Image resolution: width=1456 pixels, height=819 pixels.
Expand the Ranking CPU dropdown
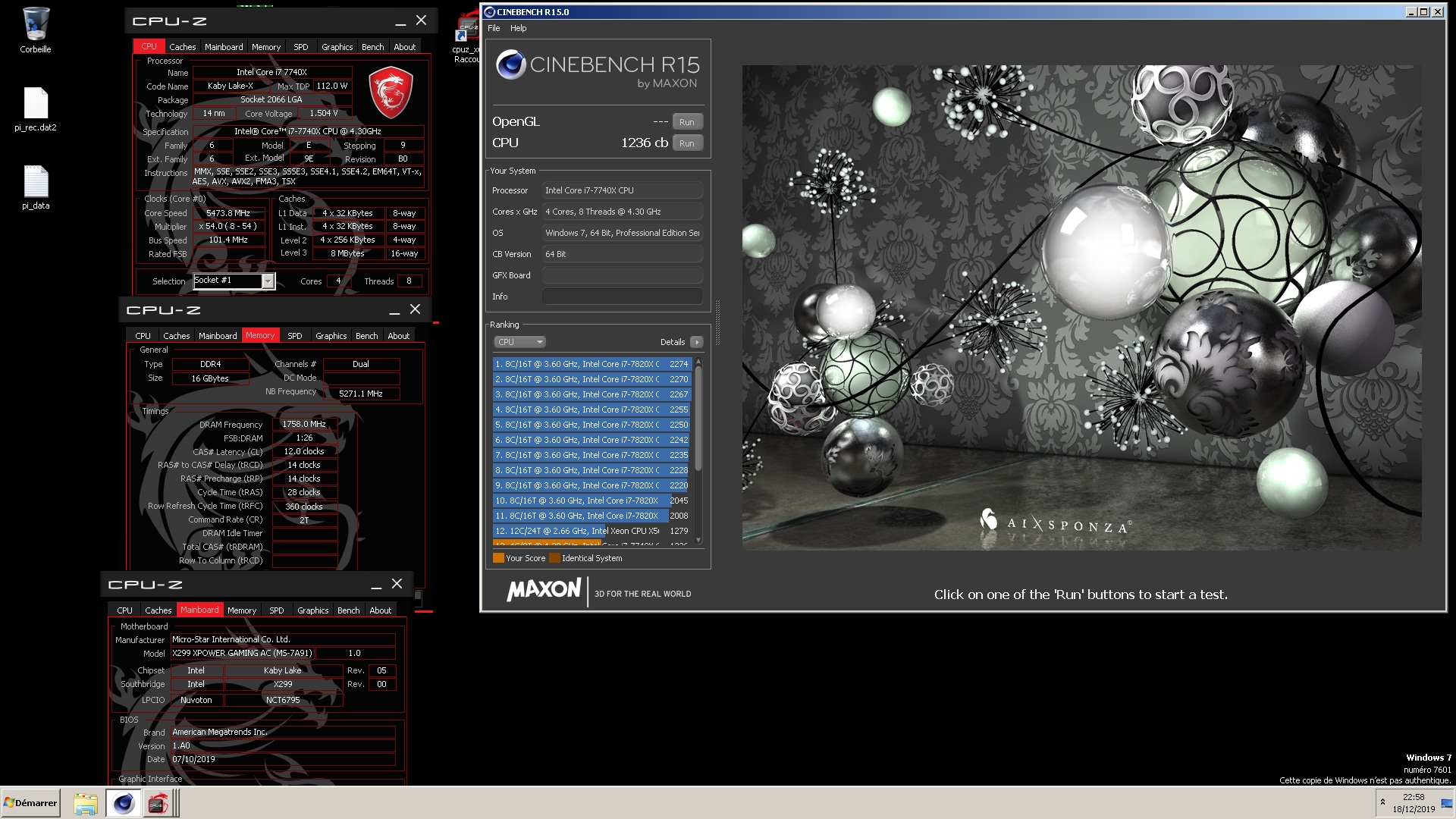click(x=519, y=342)
